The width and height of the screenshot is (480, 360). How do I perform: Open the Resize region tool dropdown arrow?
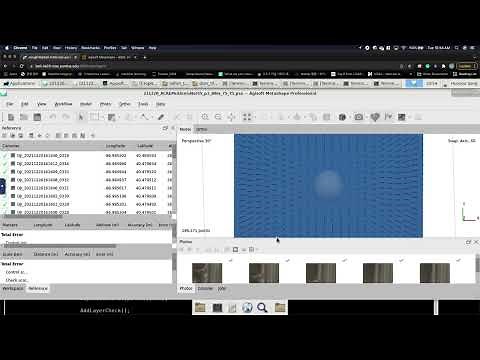[x=119, y=117]
